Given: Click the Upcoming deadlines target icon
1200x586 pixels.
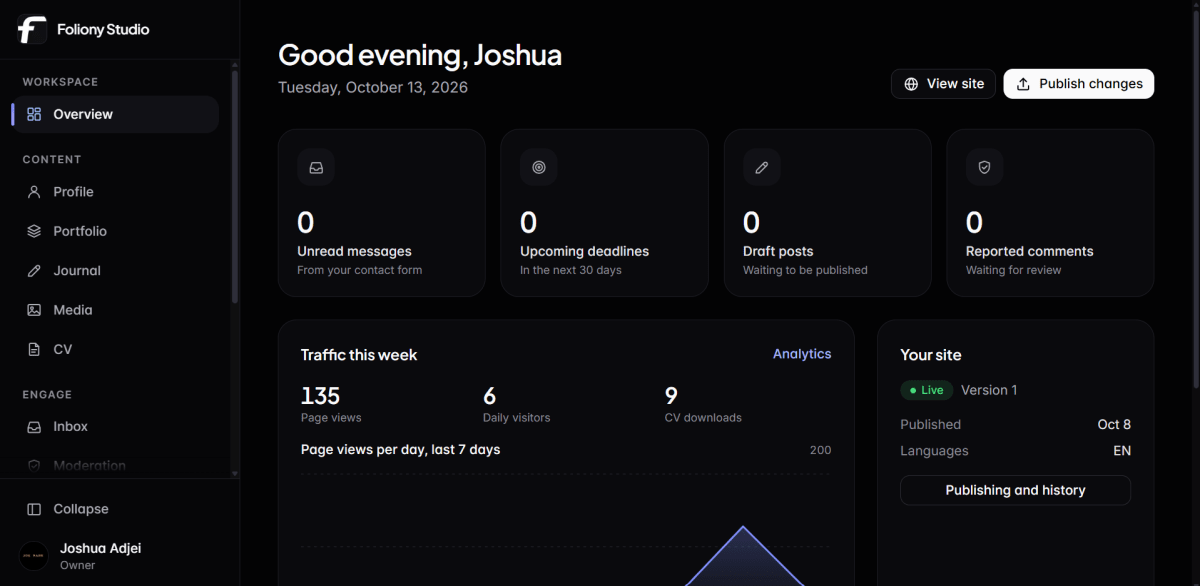Looking at the screenshot, I should [x=539, y=168].
